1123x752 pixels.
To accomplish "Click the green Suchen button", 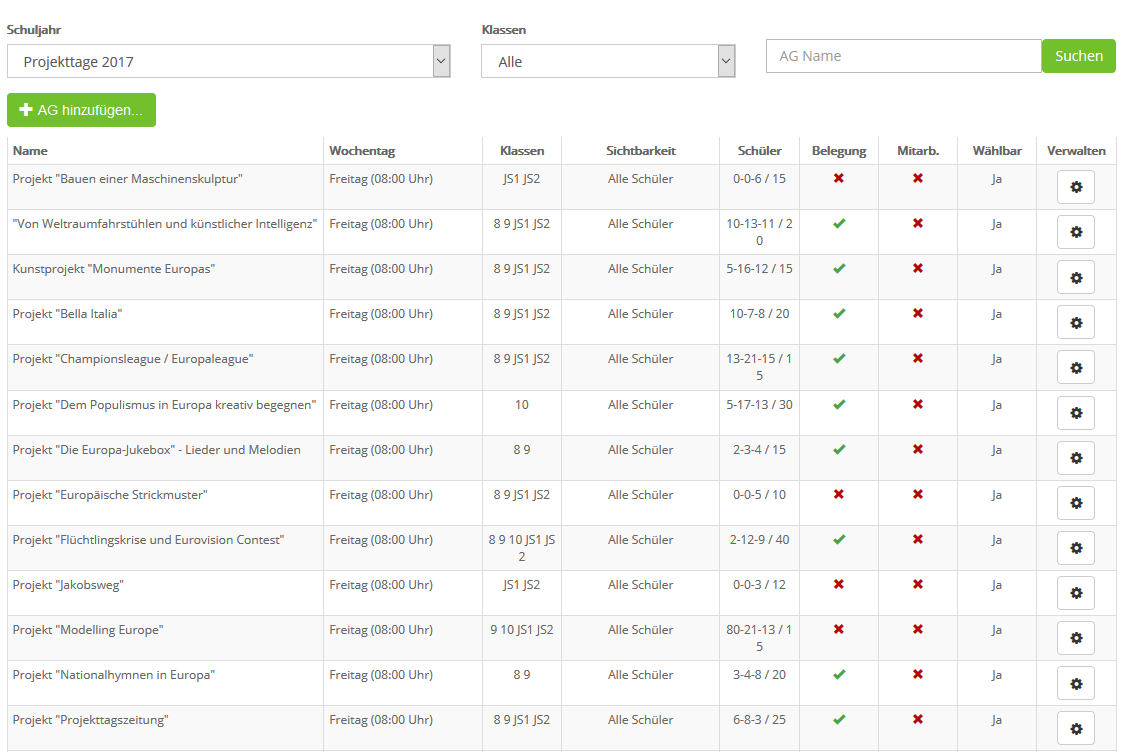I will click(x=1078, y=56).
